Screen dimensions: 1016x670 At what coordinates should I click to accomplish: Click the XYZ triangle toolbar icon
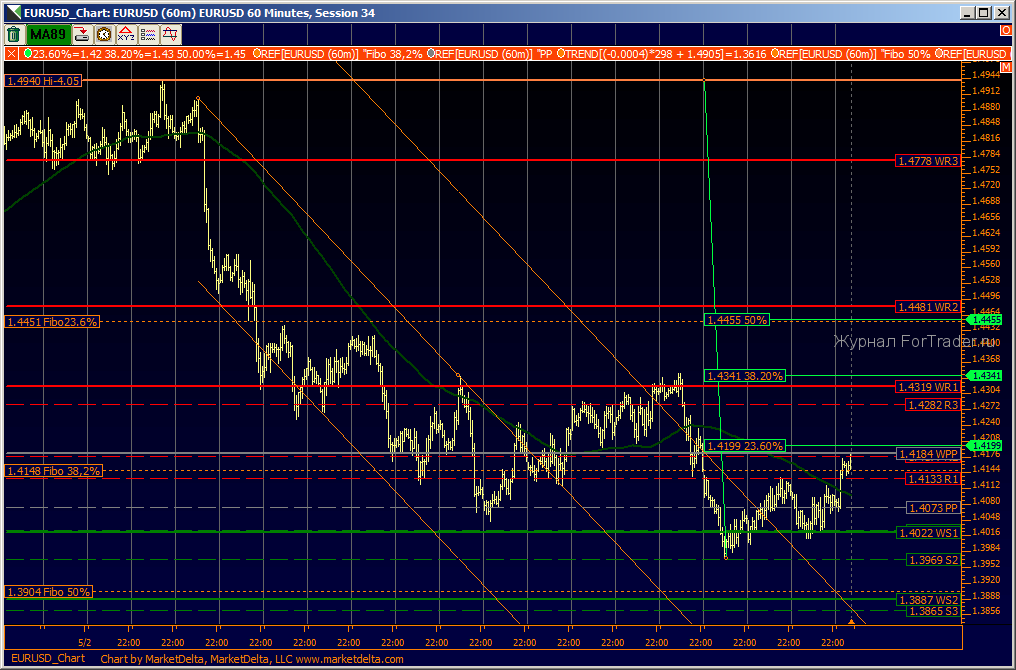(126, 34)
